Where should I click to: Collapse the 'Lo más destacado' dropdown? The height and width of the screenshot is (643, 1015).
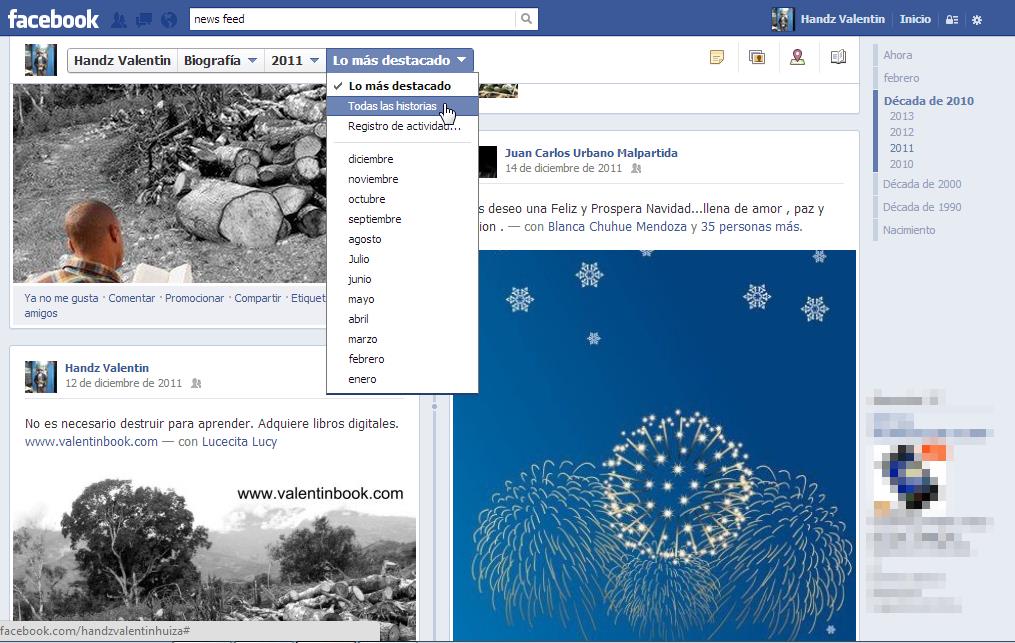pos(399,60)
